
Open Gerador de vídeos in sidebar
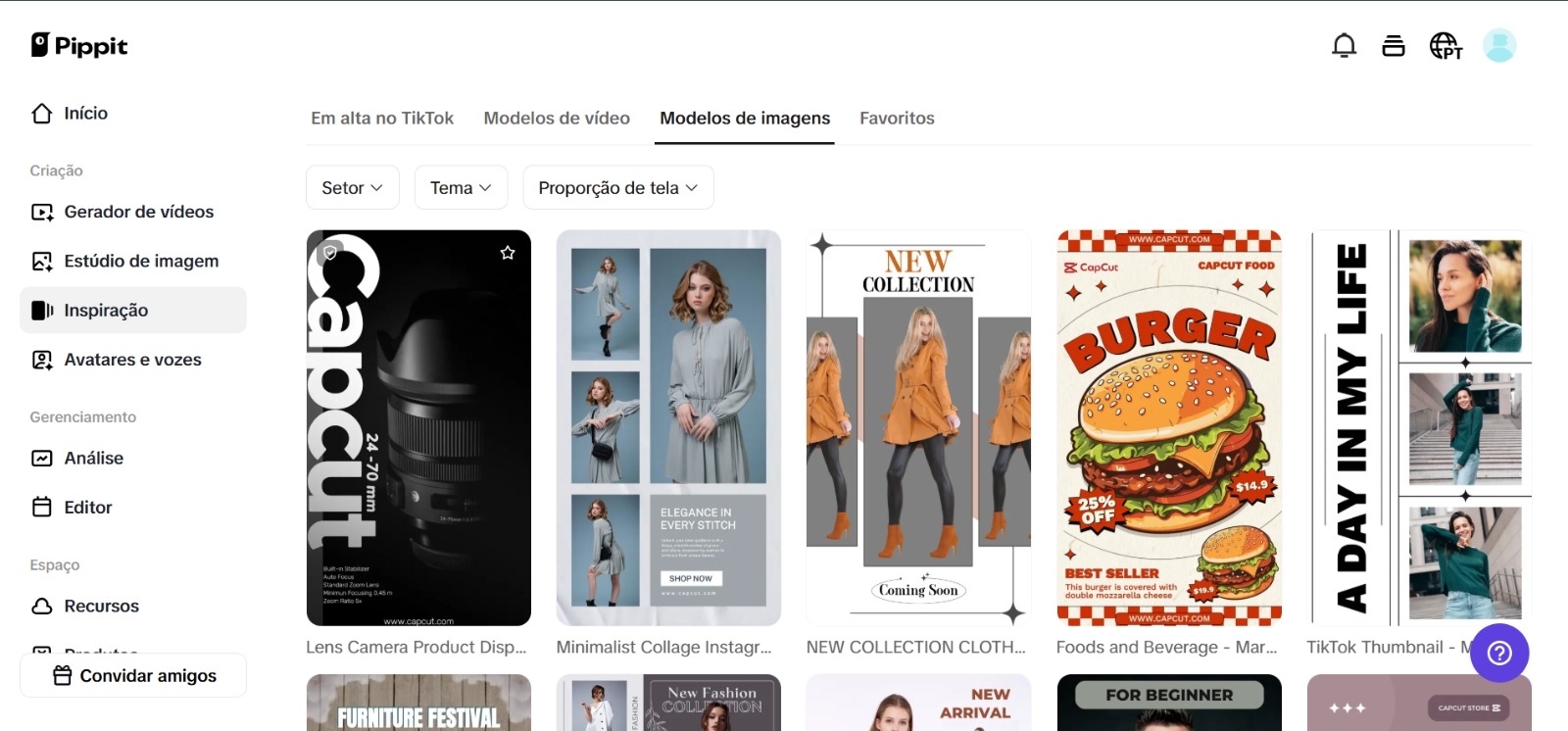138,212
